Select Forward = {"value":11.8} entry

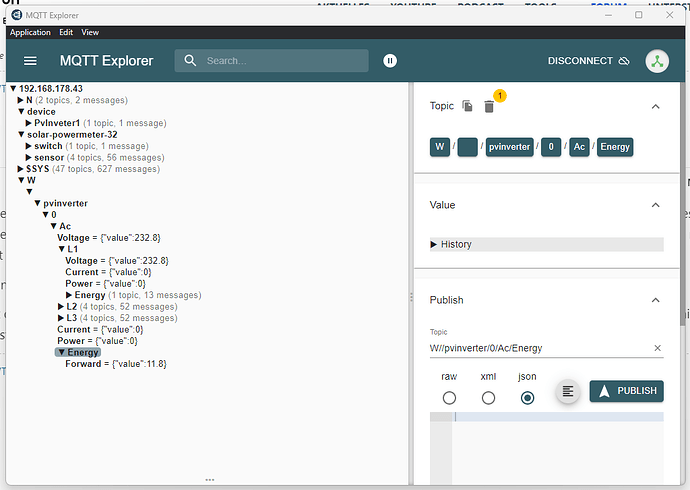tap(116, 364)
